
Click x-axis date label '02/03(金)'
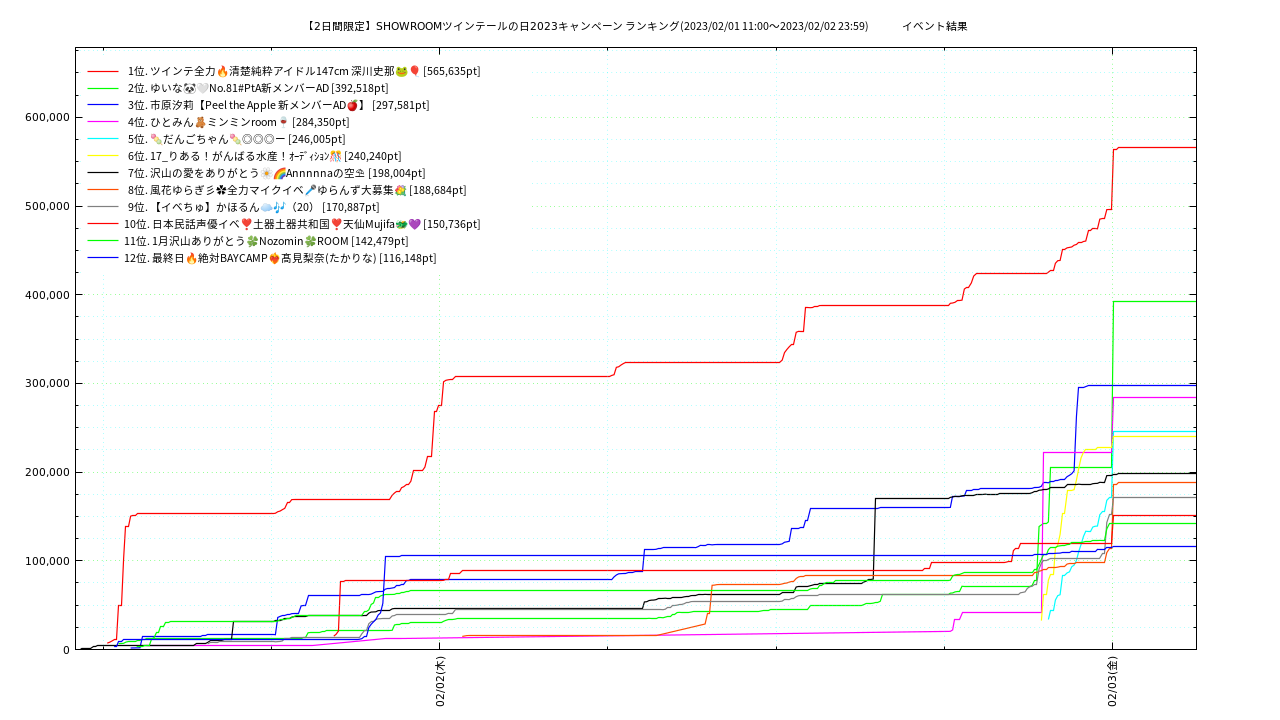click(1112, 682)
